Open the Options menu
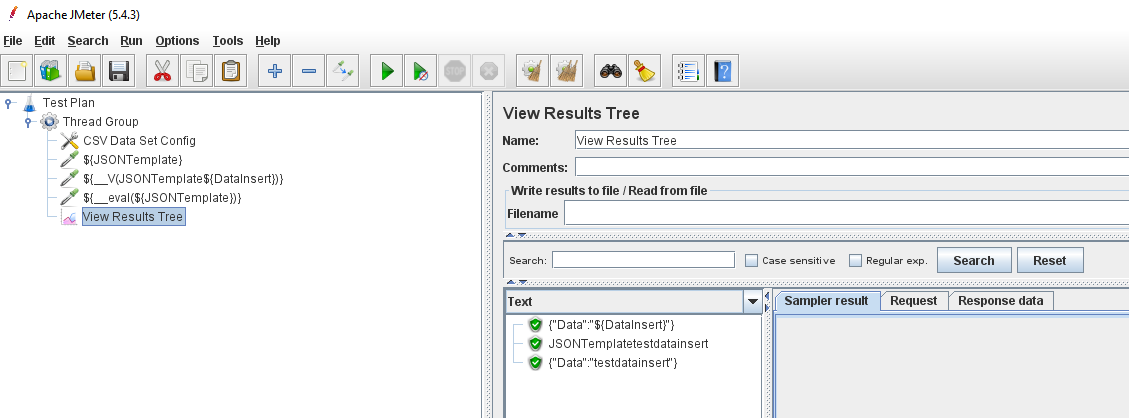This screenshot has width=1129, height=418. (x=177, y=41)
